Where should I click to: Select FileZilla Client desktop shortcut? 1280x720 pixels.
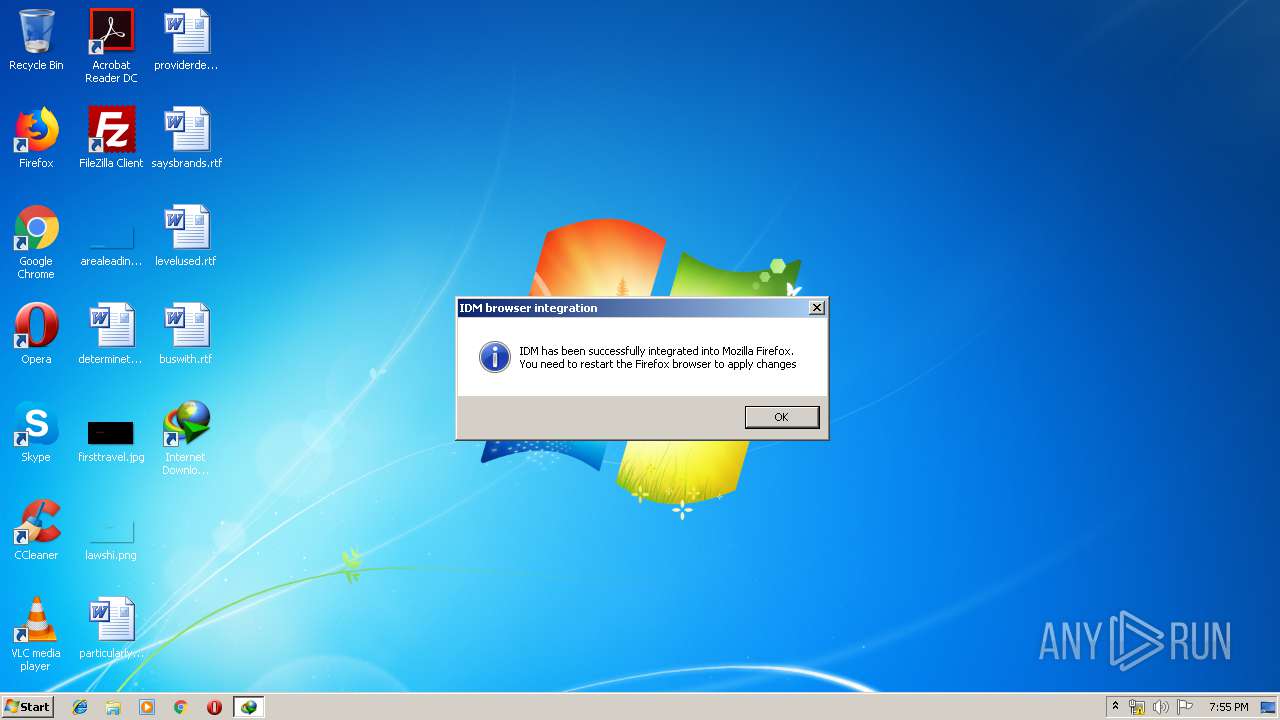coord(111,139)
